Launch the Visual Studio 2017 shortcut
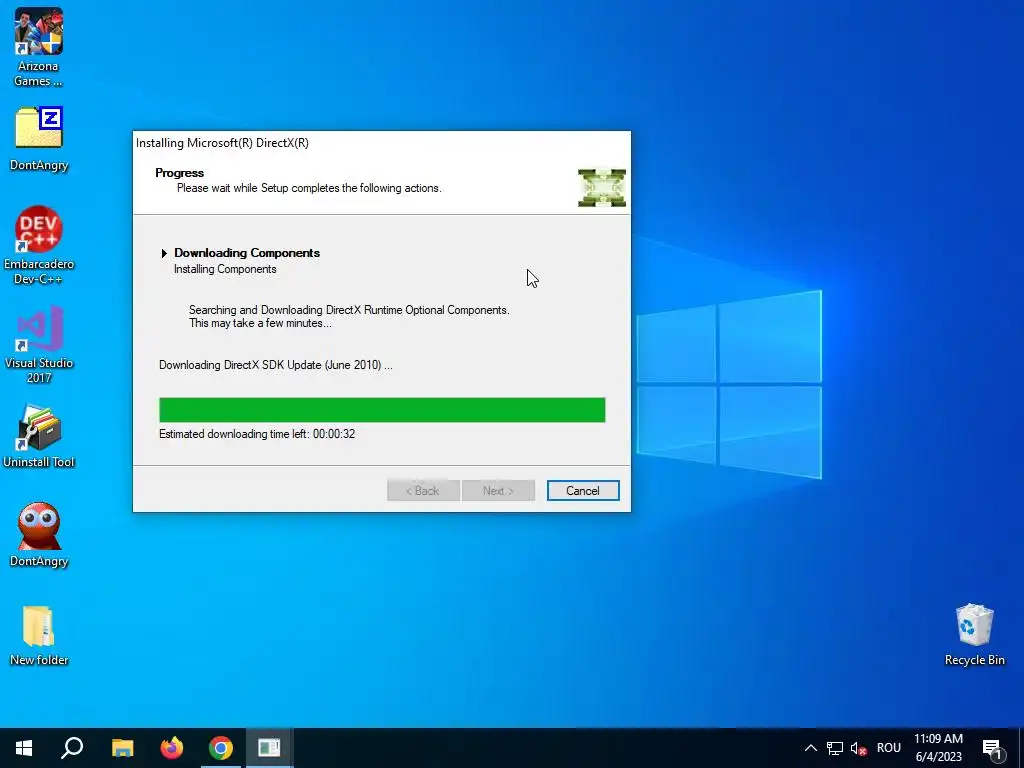 pos(39,344)
